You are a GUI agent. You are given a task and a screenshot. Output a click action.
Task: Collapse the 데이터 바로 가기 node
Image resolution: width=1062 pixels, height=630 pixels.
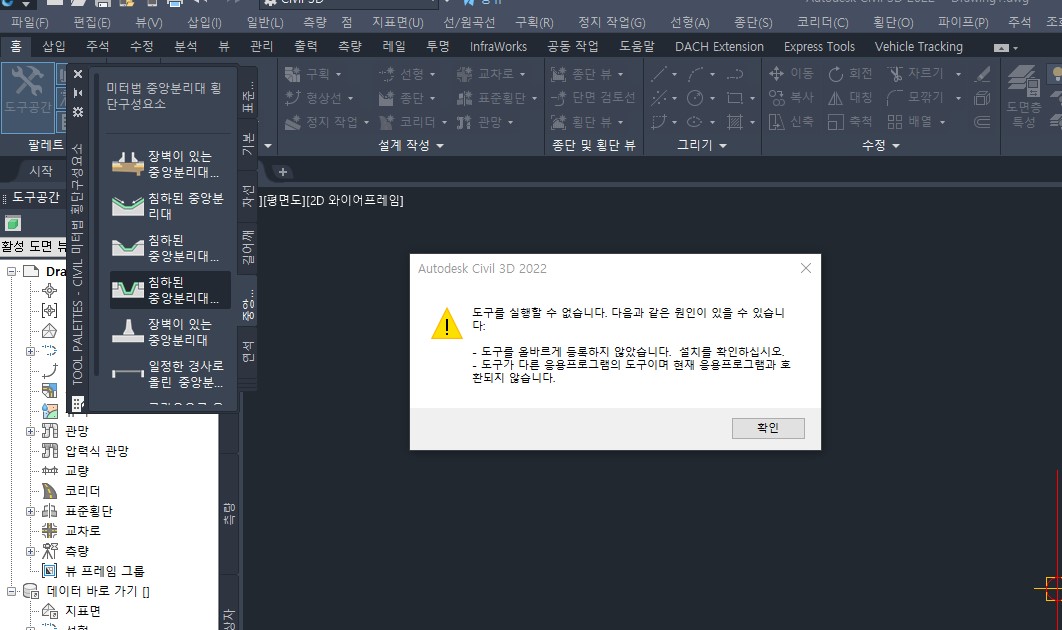pos(13,591)
